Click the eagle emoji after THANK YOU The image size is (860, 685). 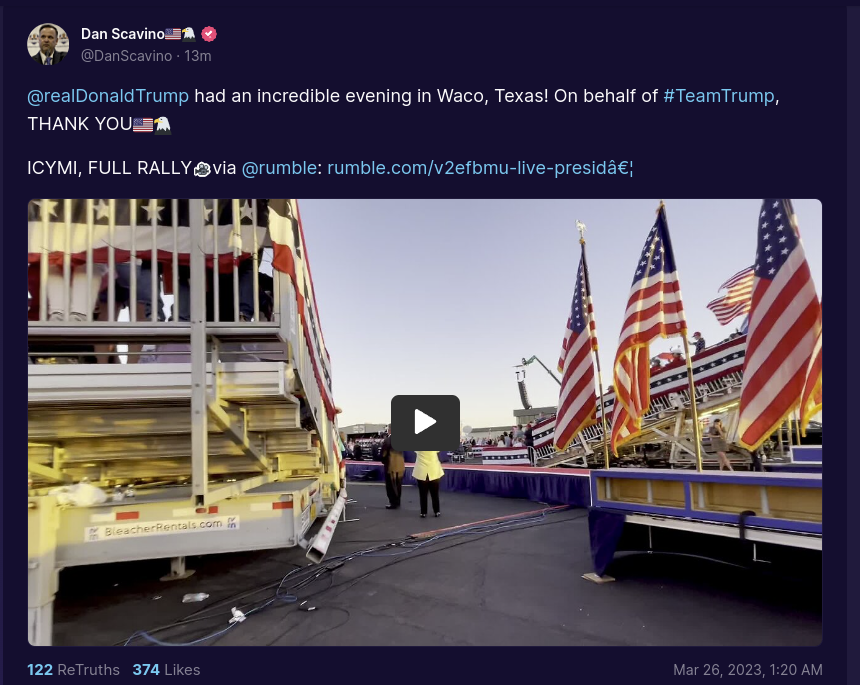pos(162,125)
